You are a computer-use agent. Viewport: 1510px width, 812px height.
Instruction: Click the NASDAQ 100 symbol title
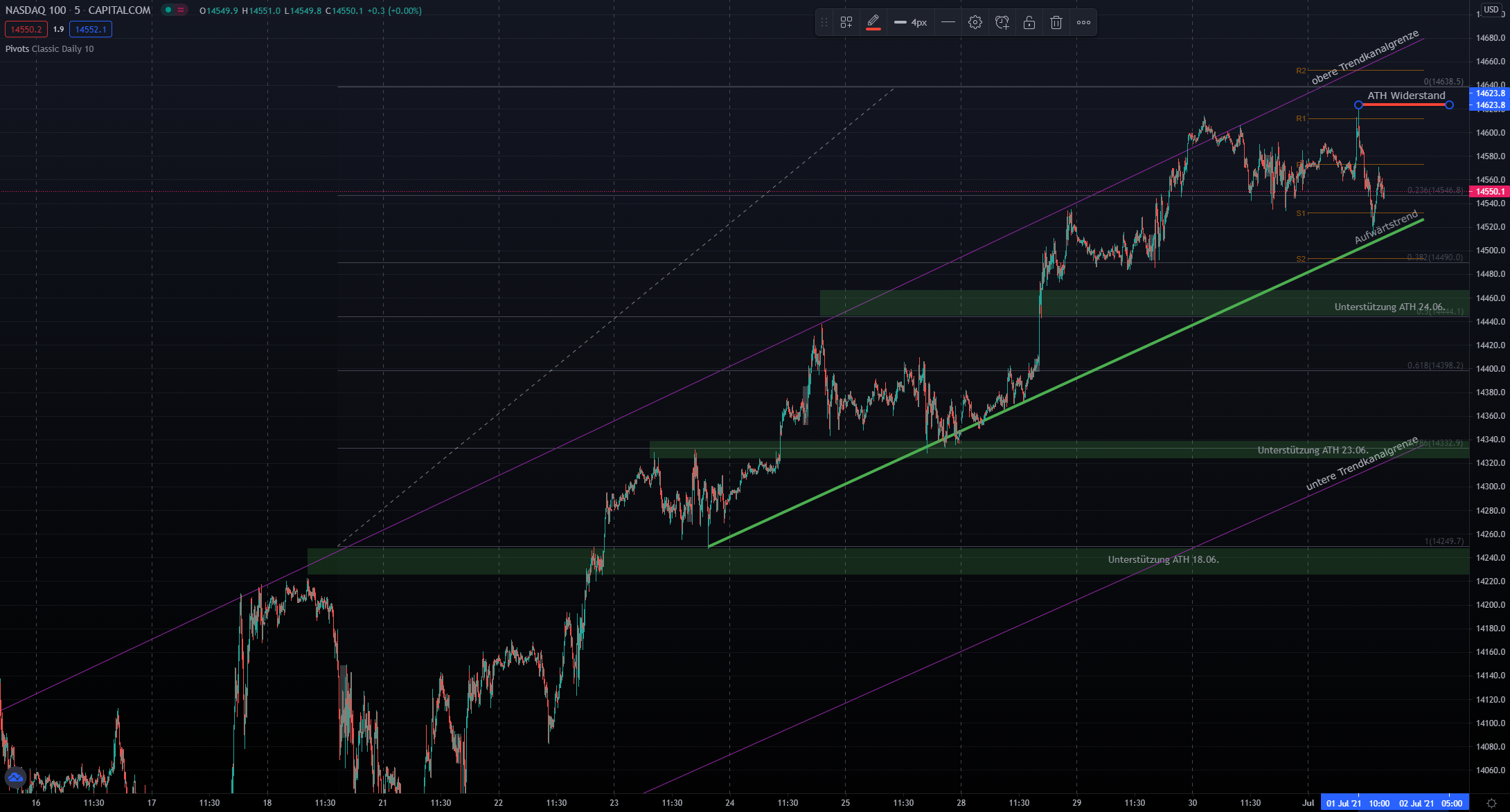point(35,10)
